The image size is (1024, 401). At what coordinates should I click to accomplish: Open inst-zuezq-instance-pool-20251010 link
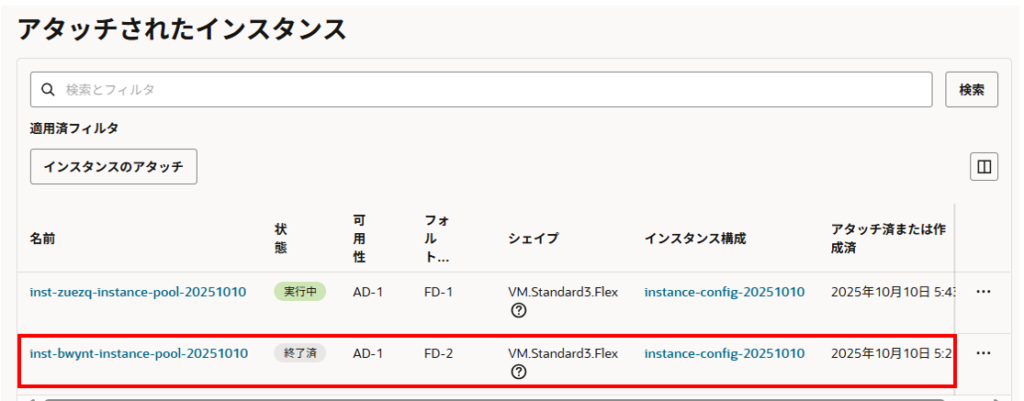pyautogui.click(x=138, y=292)
